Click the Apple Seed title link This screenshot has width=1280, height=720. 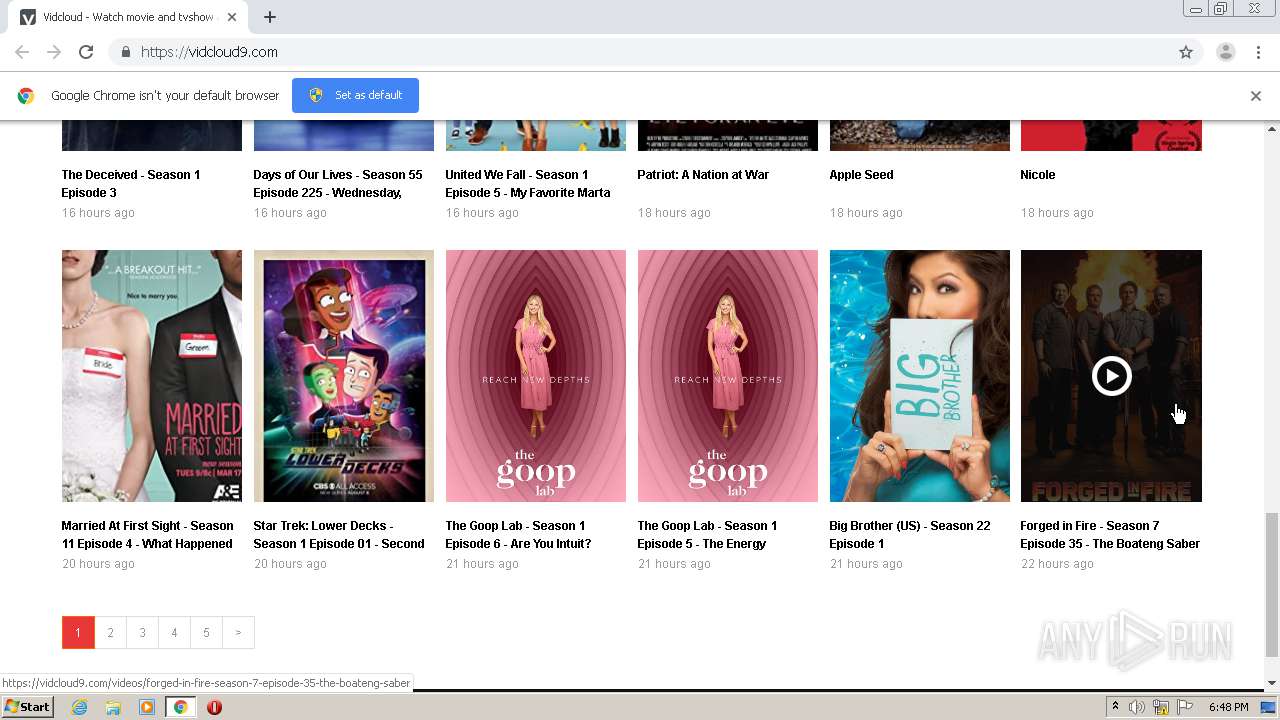click(861, 174)
